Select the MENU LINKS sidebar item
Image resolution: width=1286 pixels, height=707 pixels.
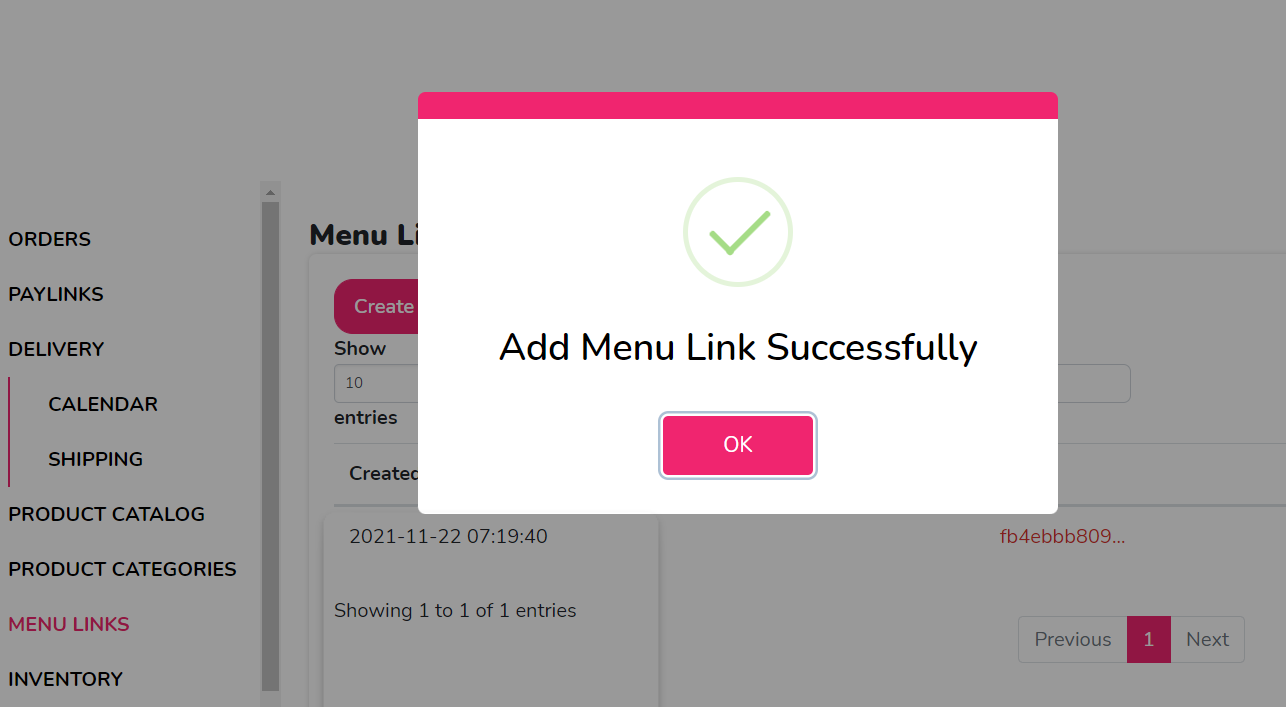(x=69, y=624)
